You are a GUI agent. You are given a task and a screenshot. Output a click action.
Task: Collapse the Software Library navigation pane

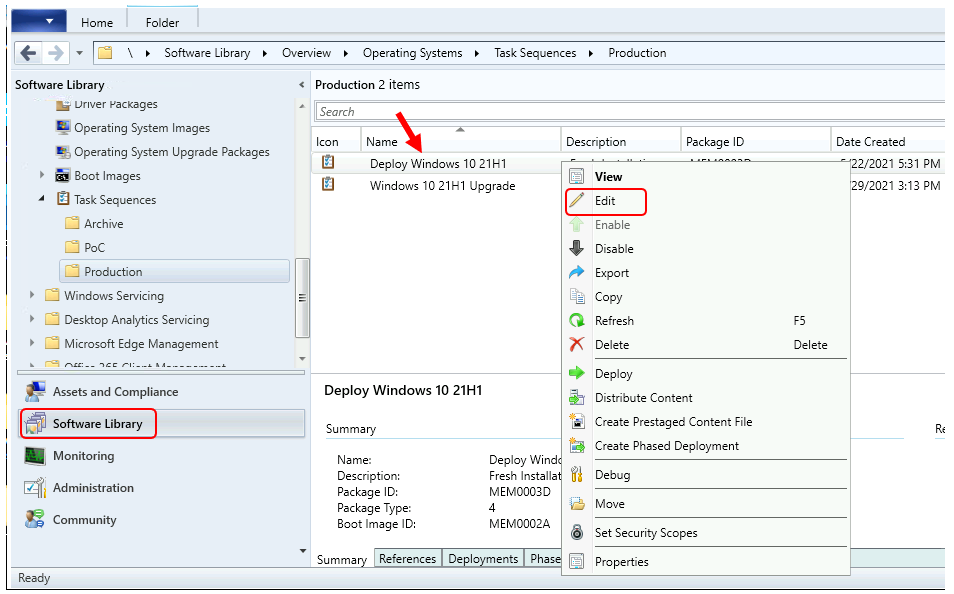coord(301,85)
